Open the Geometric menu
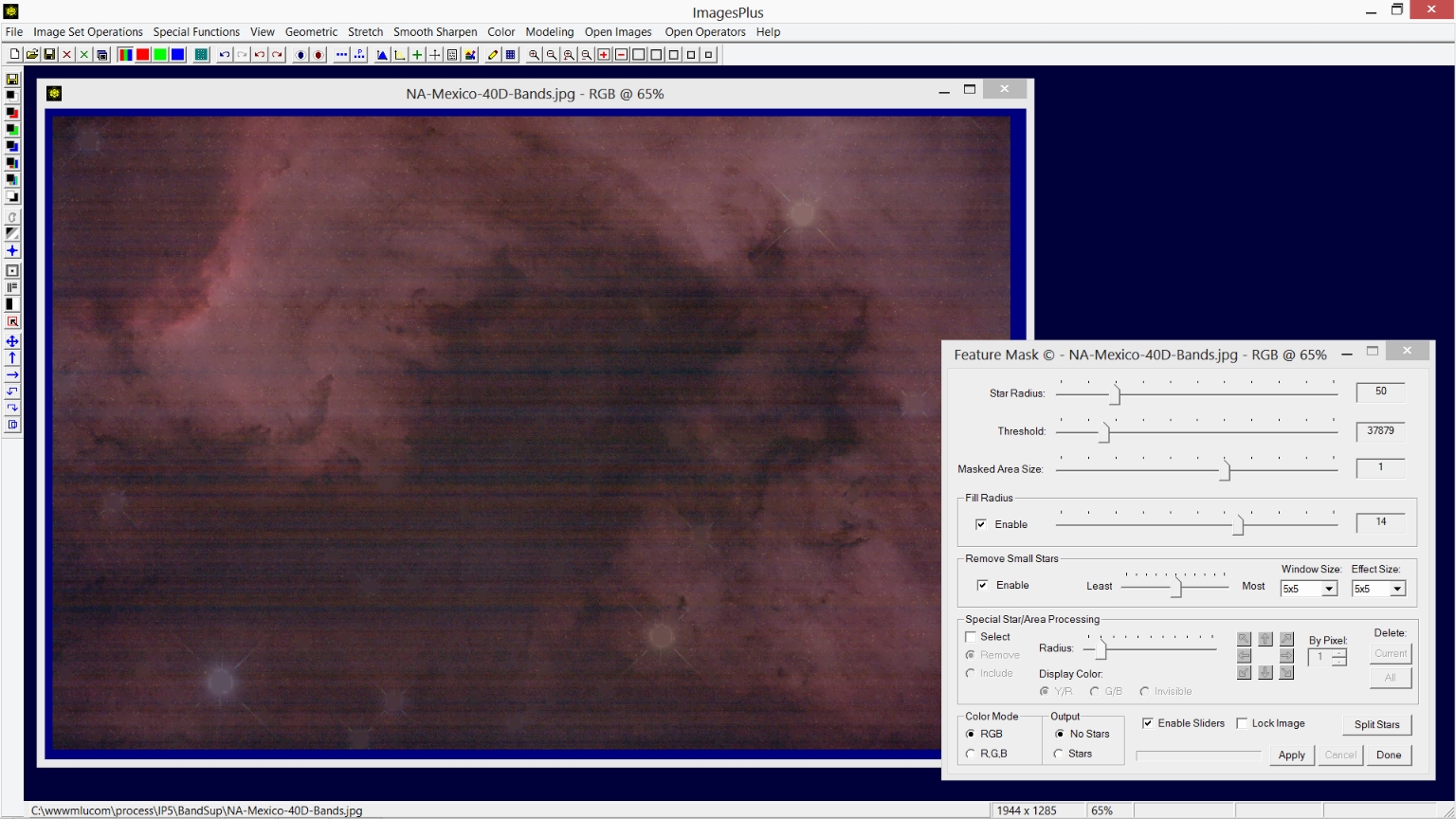This screenshot has height=819, width=1456. pos(311,32)
